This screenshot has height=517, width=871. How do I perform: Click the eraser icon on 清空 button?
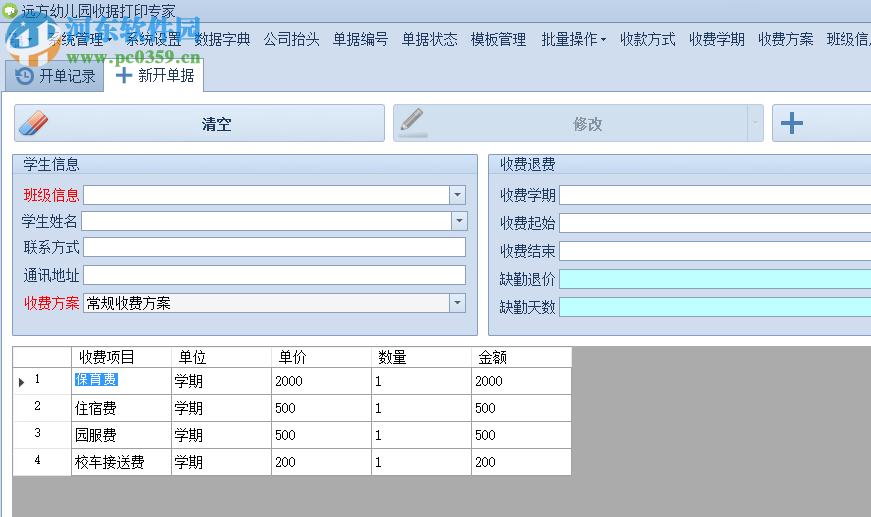point(33,123)
